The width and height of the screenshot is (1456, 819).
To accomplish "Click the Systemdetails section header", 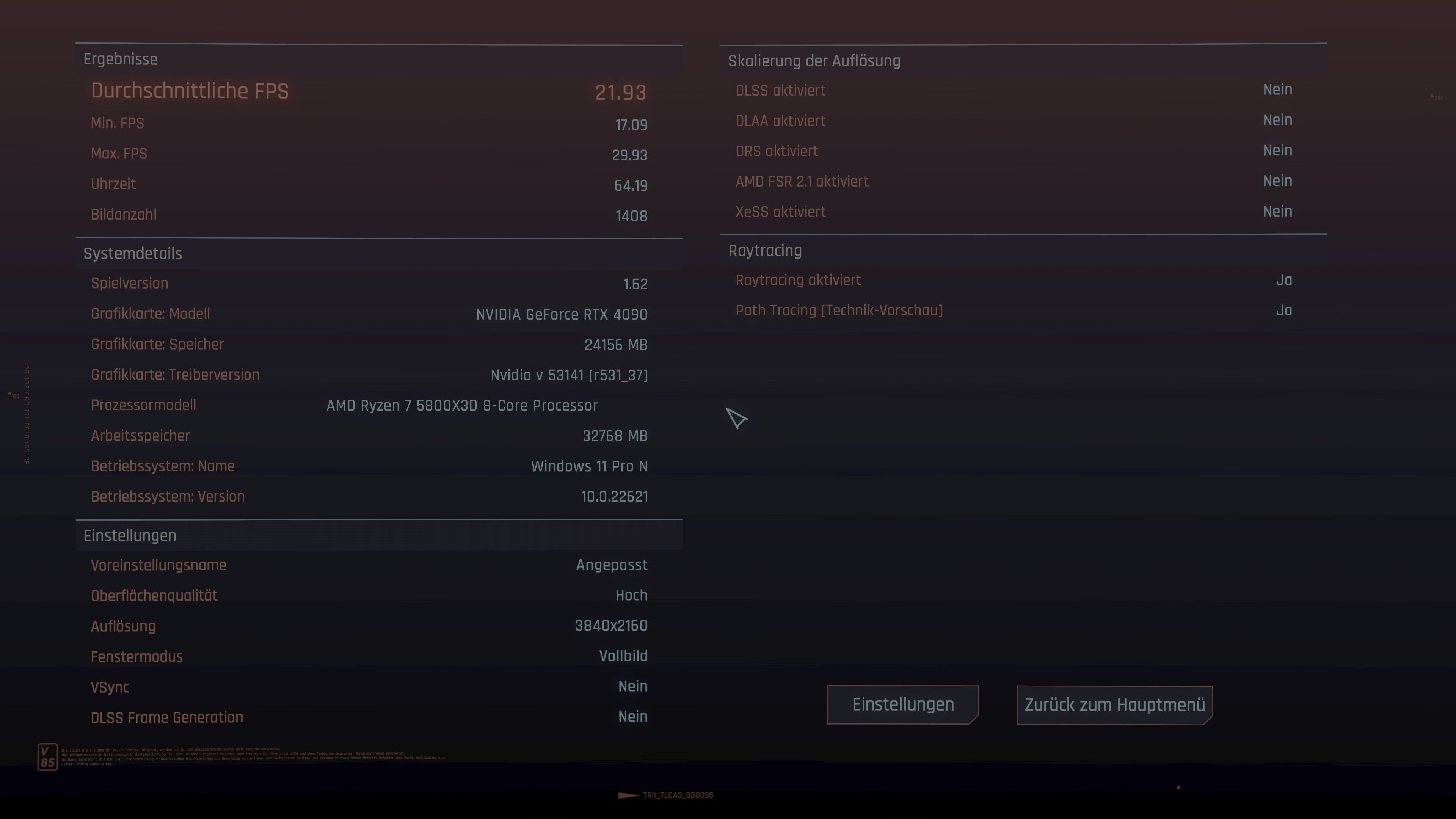I will coord(133,254).
